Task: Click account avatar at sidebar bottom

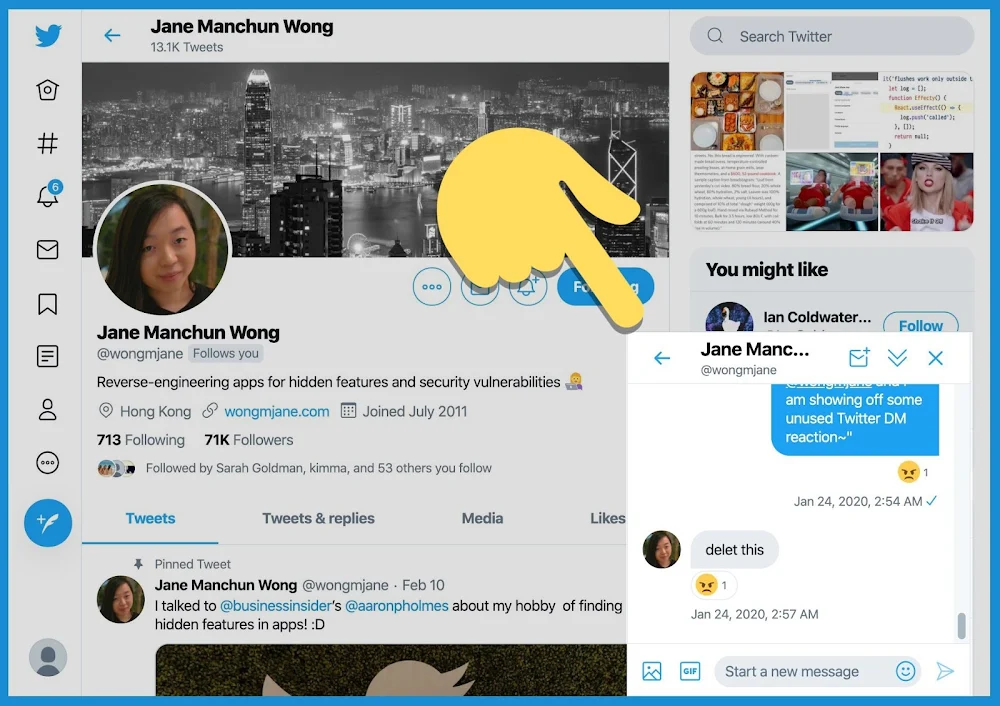Action: [x=48, y=657]
